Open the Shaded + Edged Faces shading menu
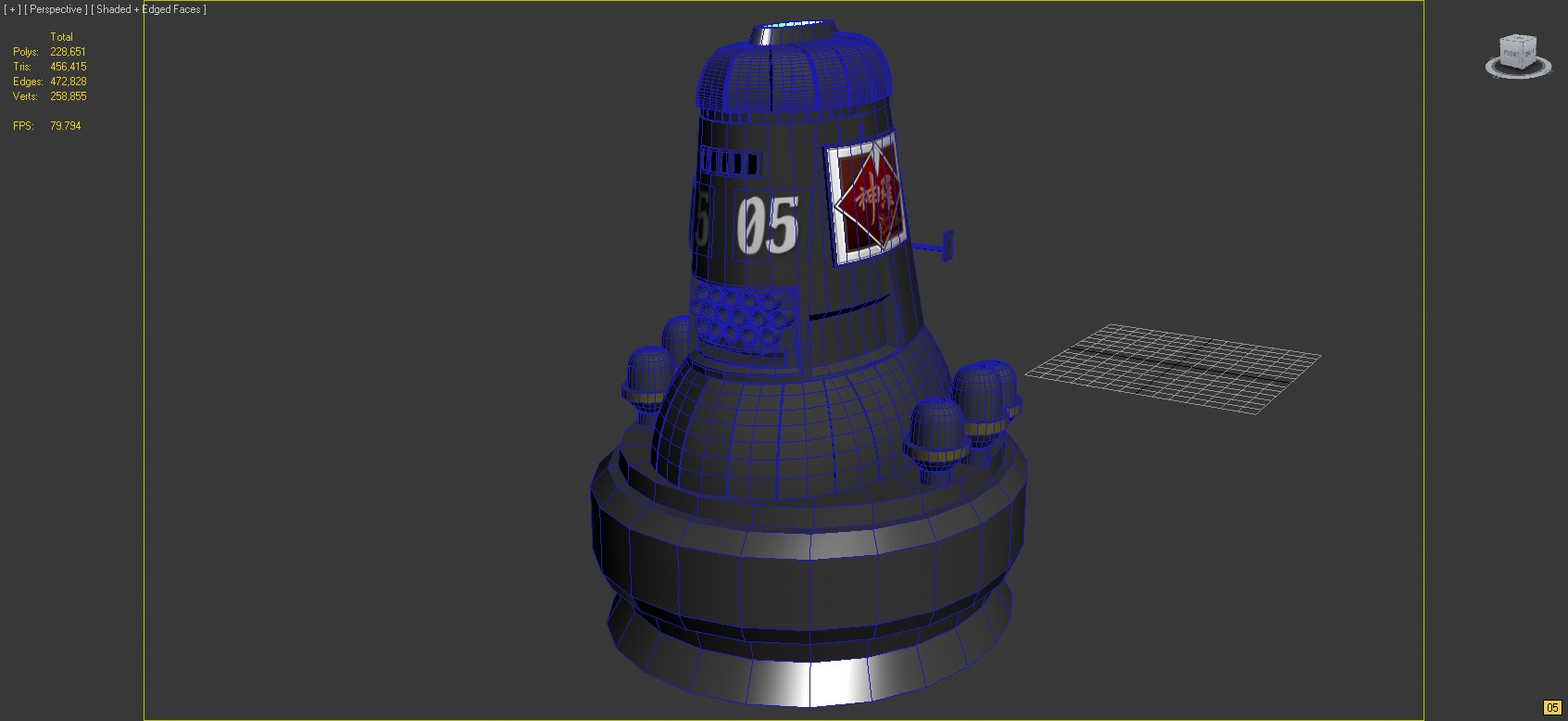This screenshot has height=721, width=1568. pyautogui.click(x=148, y=9)
